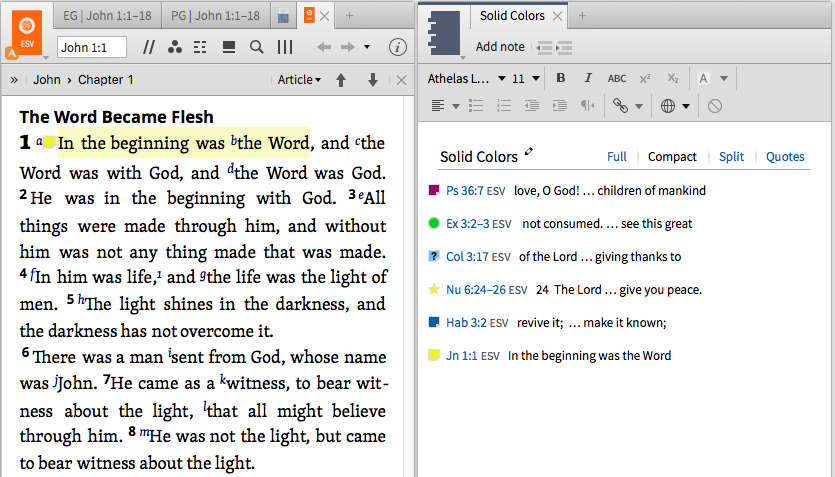835x477 pixels.
Task: Open the globe language dropdown arrow
Action: [x=686, y=106]
